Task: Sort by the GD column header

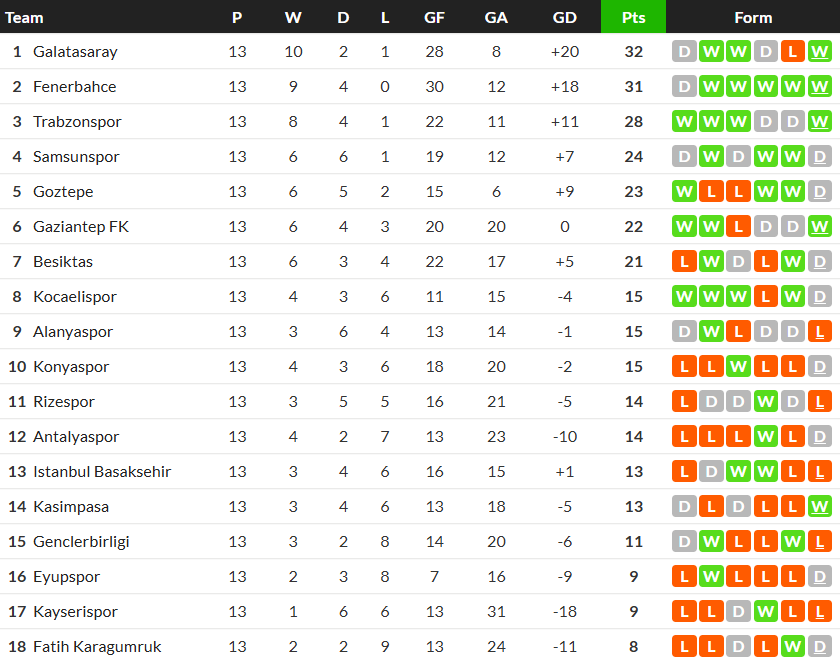Action: click(x=564, y=17)
